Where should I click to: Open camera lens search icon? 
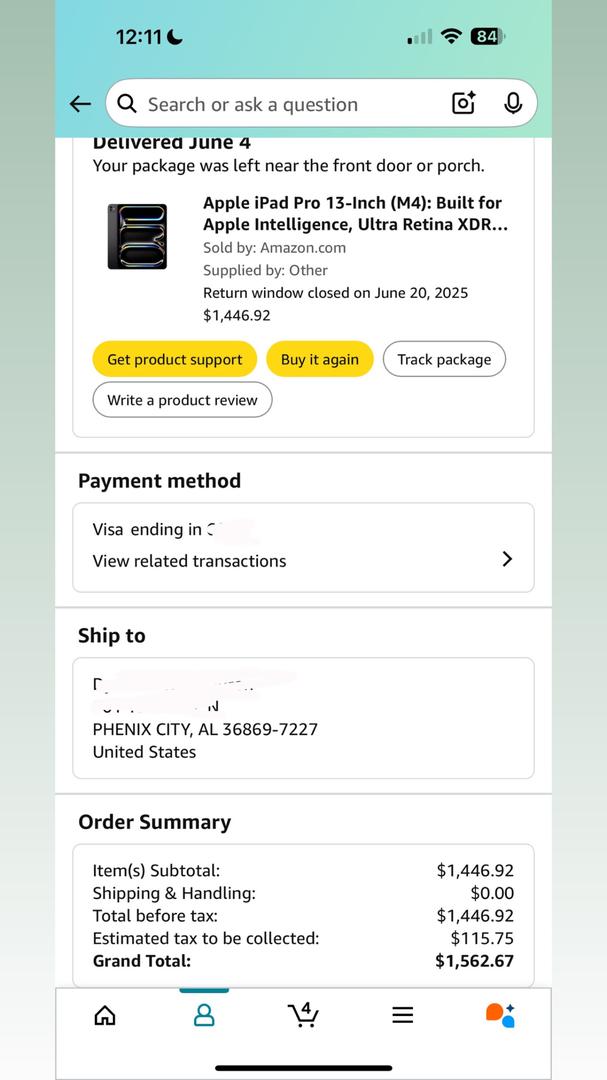click(x=464, y=103)
